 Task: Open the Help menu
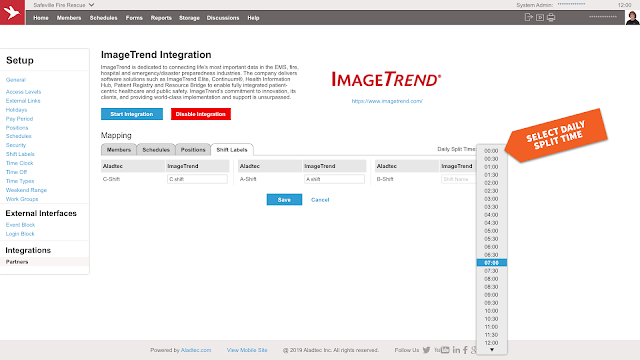pyautogui.click(x=253, y=18)
